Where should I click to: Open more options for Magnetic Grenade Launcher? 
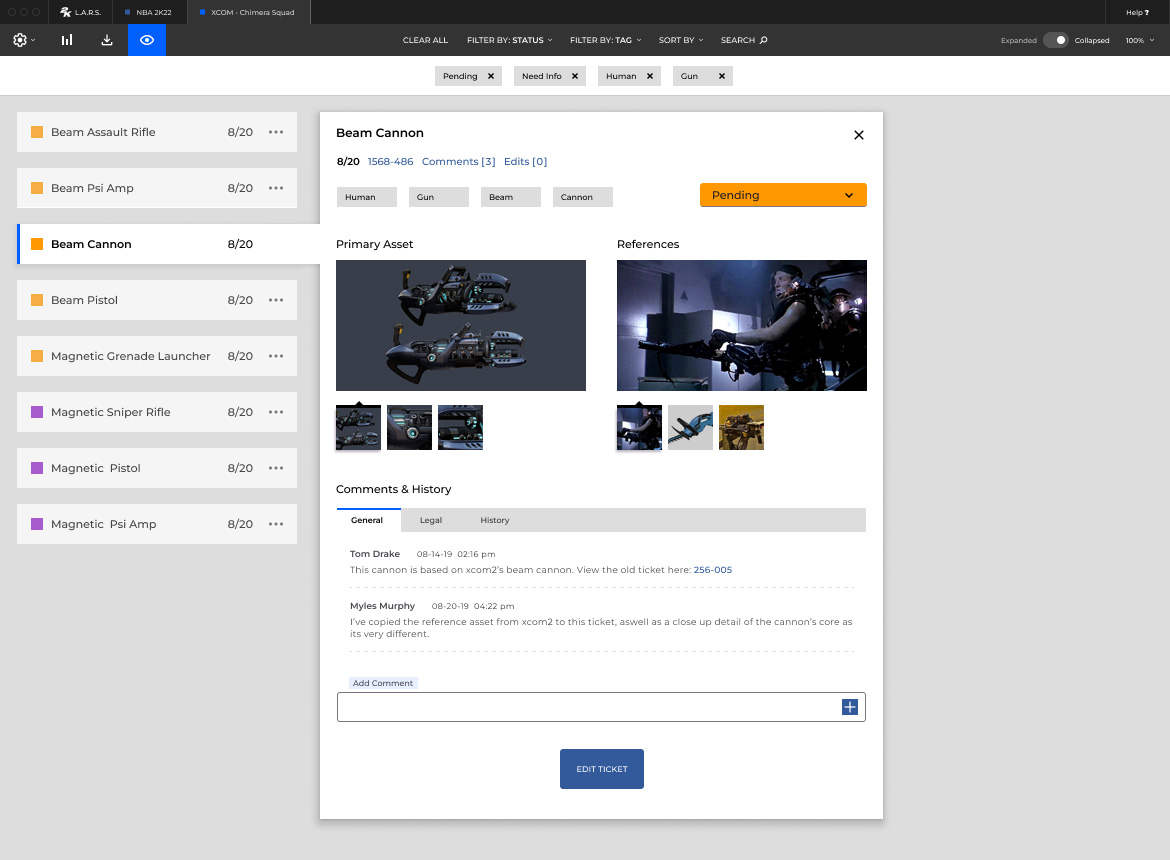click(x=276, y=356)
